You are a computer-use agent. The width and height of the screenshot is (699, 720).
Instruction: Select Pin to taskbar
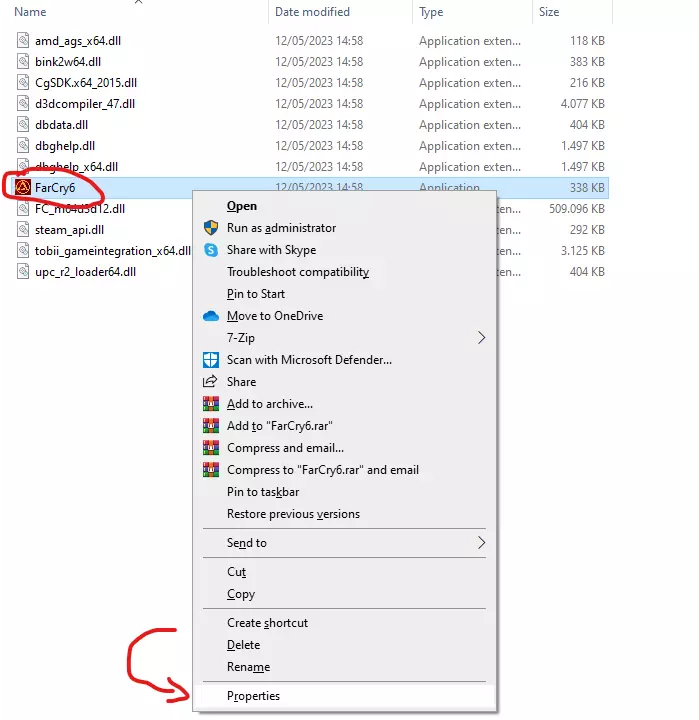click(344, 492)
